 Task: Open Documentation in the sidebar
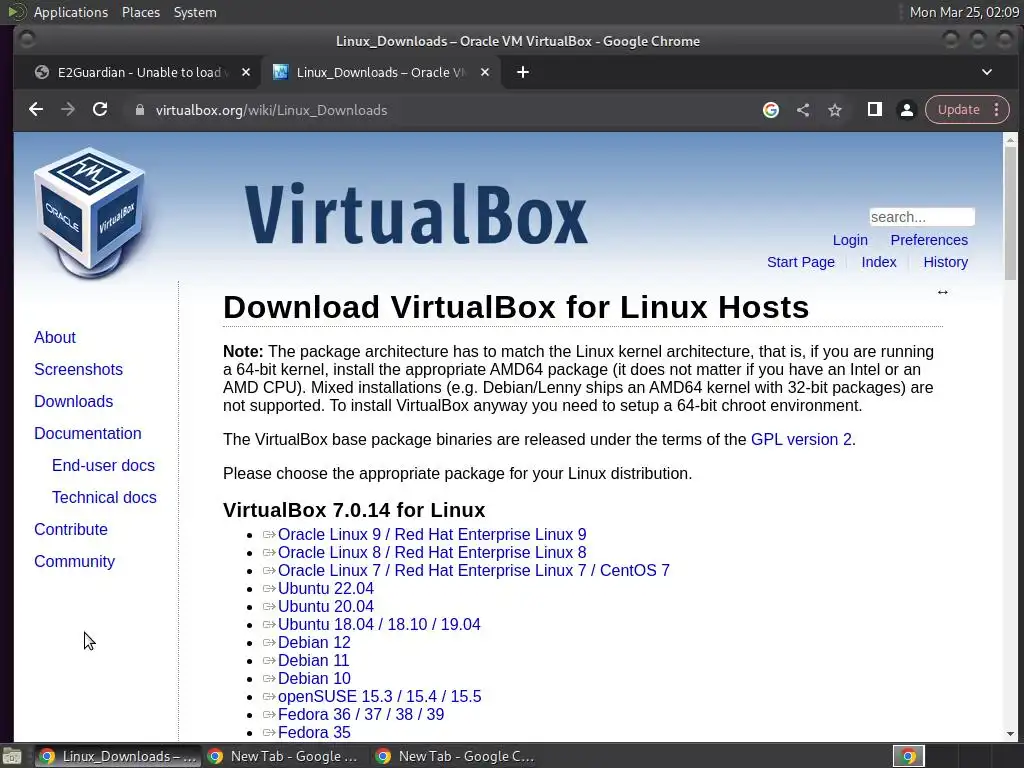point(88,434)
